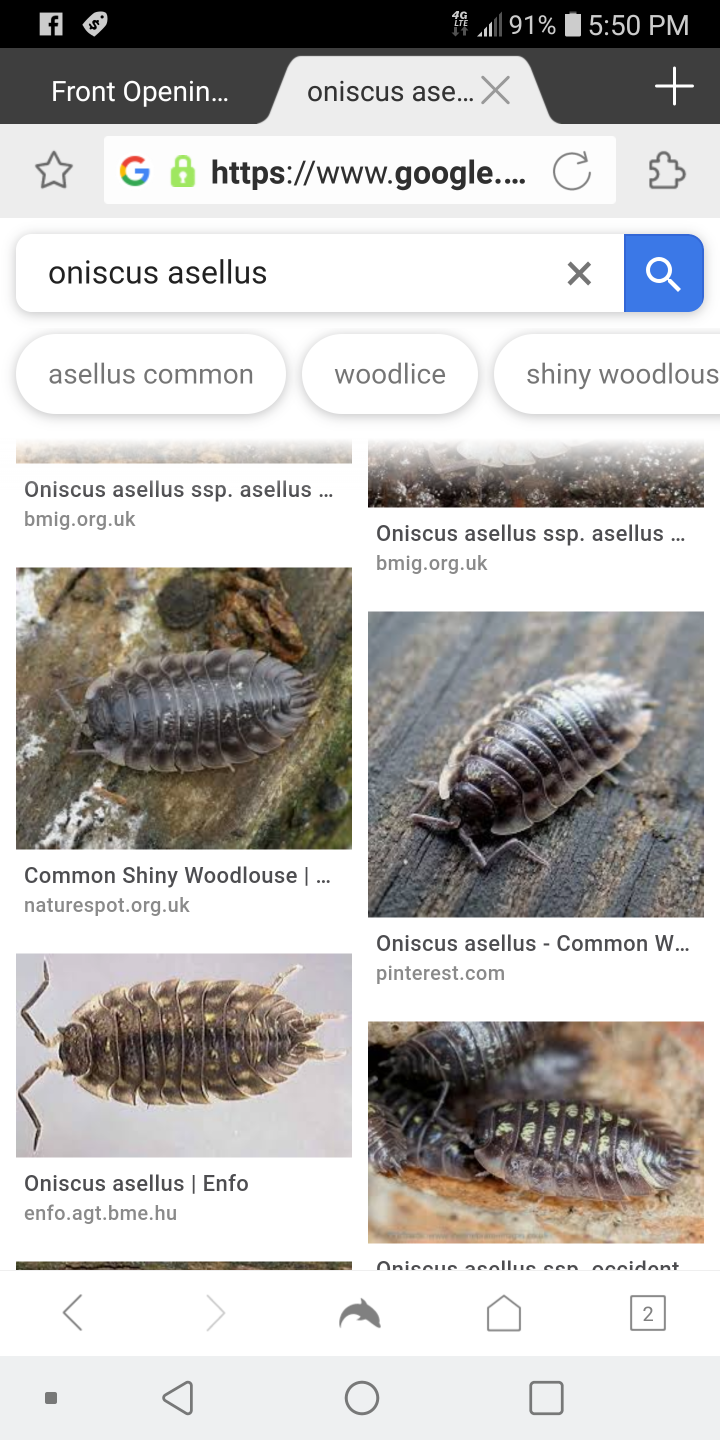
Task: Go back using browser back arrow
Action: 72,1312
